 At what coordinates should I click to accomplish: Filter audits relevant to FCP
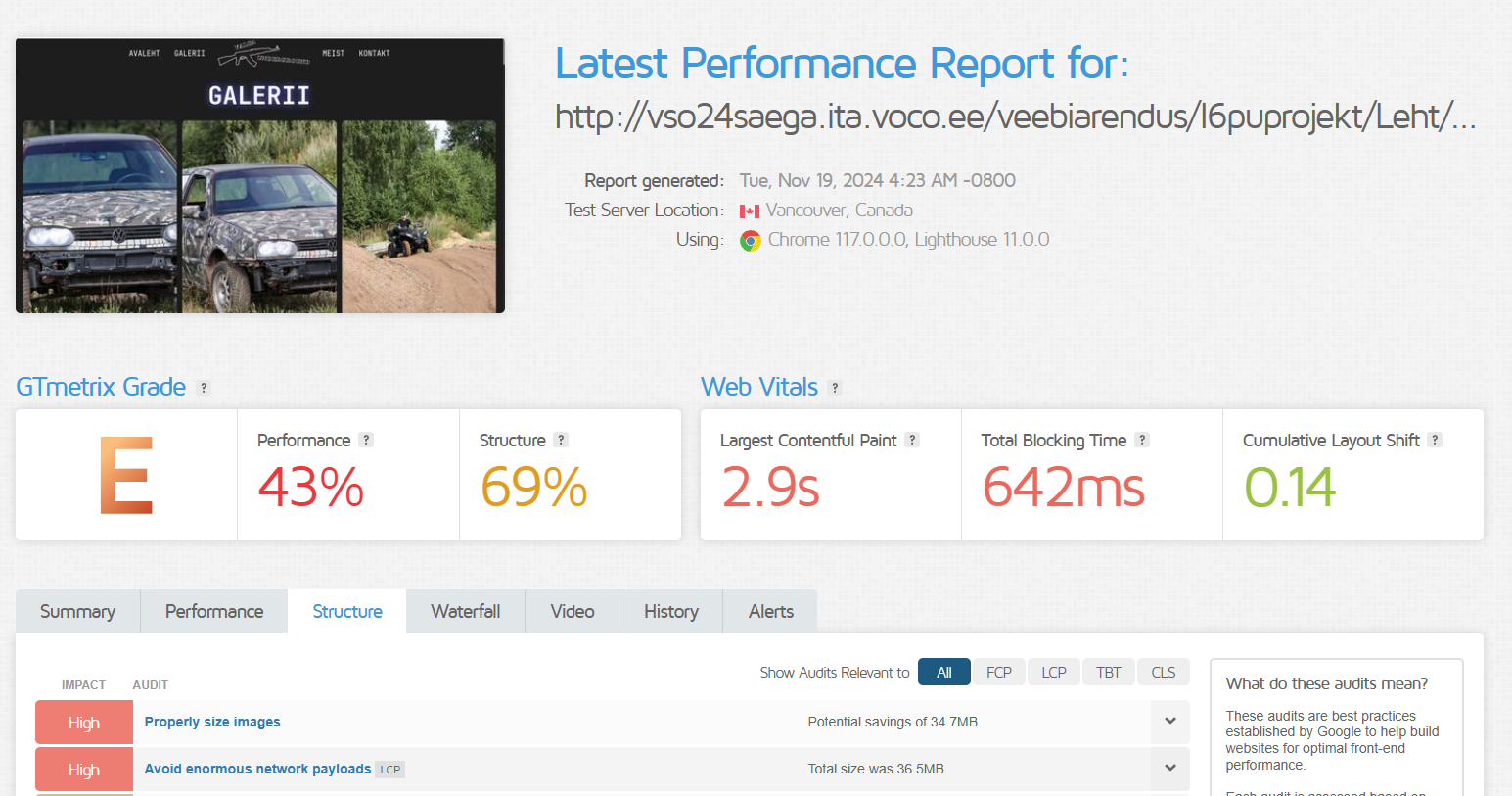(998, 673)
